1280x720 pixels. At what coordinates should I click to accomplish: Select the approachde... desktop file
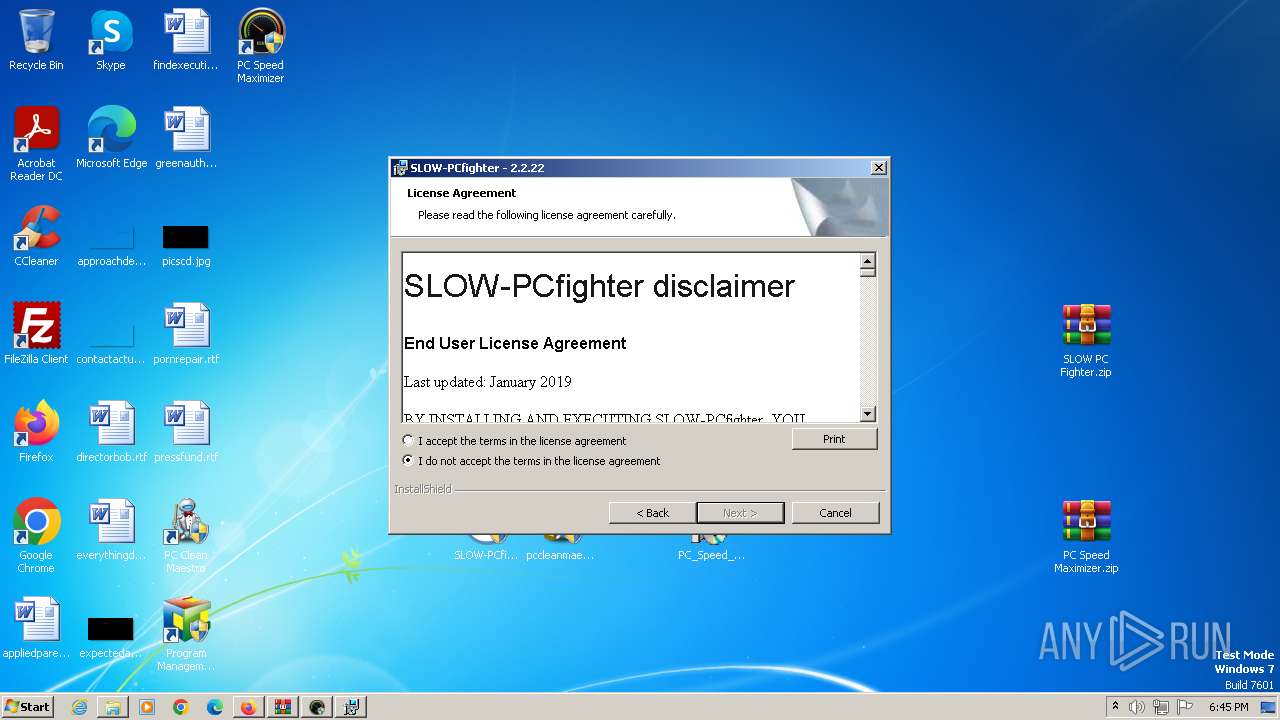111,243
